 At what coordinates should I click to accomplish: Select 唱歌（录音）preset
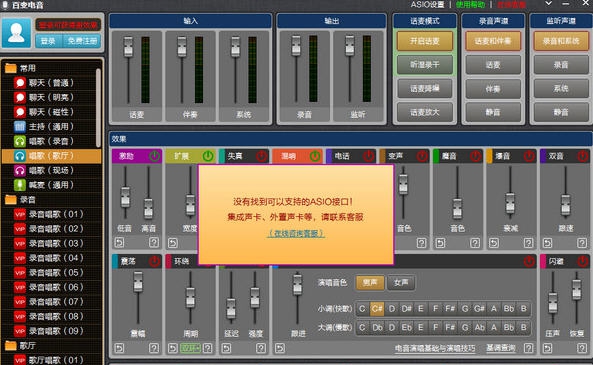(51, 141)
